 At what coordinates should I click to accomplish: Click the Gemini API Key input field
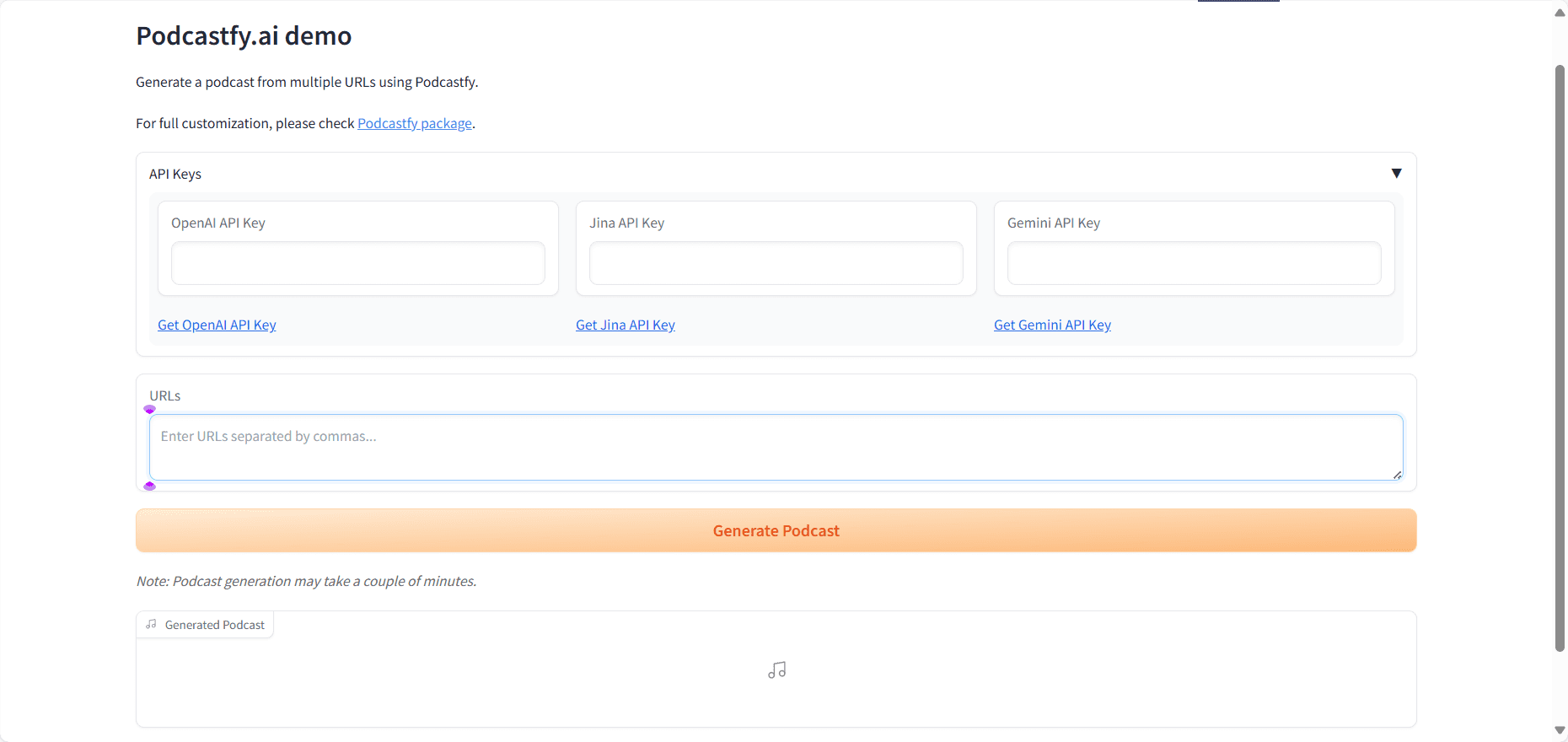(1195, 263)
